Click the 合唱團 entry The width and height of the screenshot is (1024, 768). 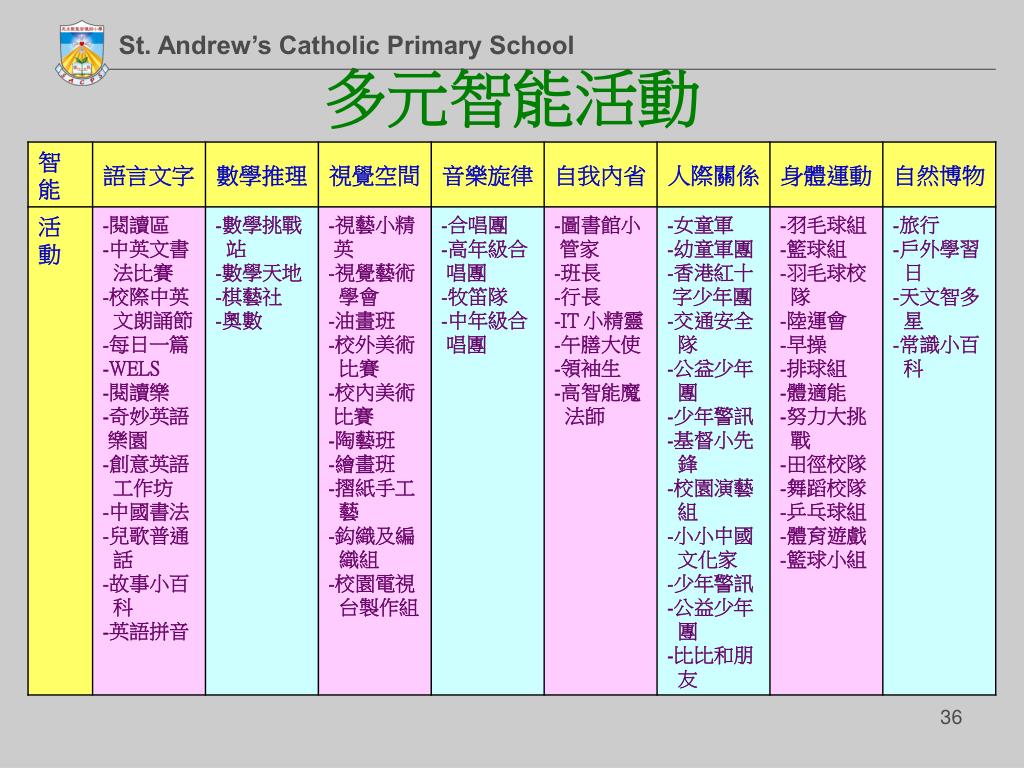point(475,225)
